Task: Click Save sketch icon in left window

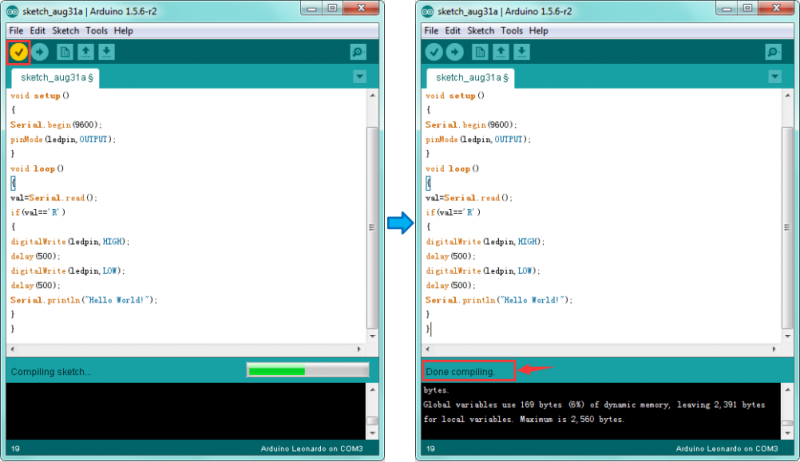Action: 106,52
